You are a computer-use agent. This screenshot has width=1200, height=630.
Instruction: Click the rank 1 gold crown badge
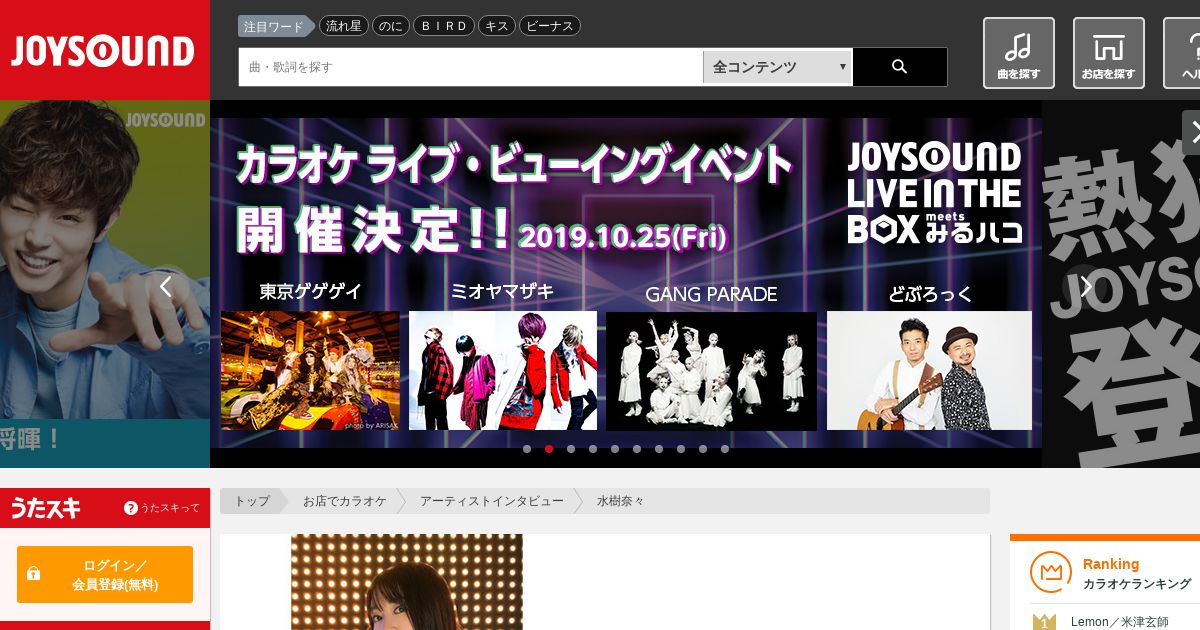[x=1044, y=622]
